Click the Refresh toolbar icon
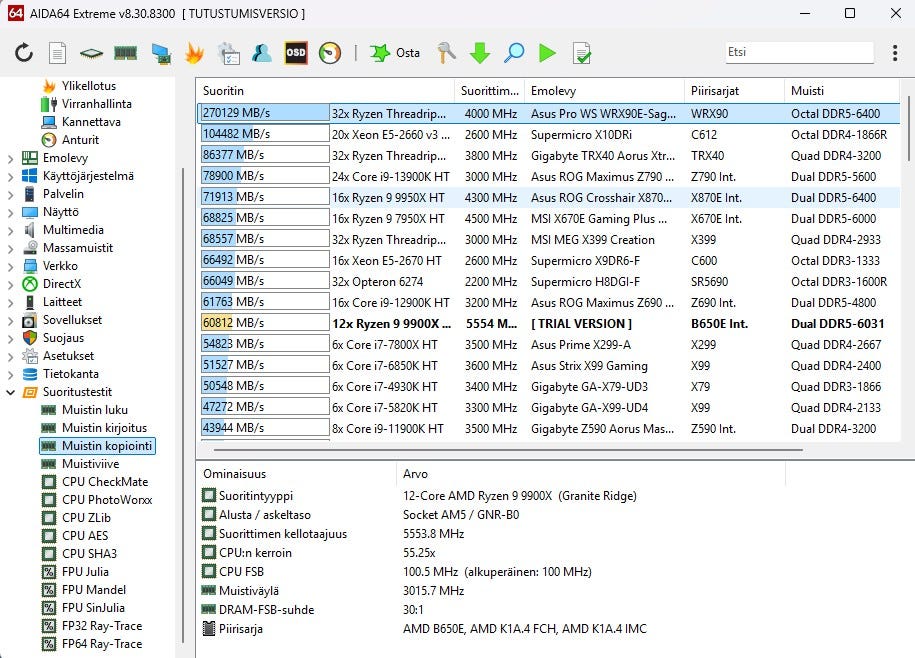915x658 pixels. tap(24, 53)
